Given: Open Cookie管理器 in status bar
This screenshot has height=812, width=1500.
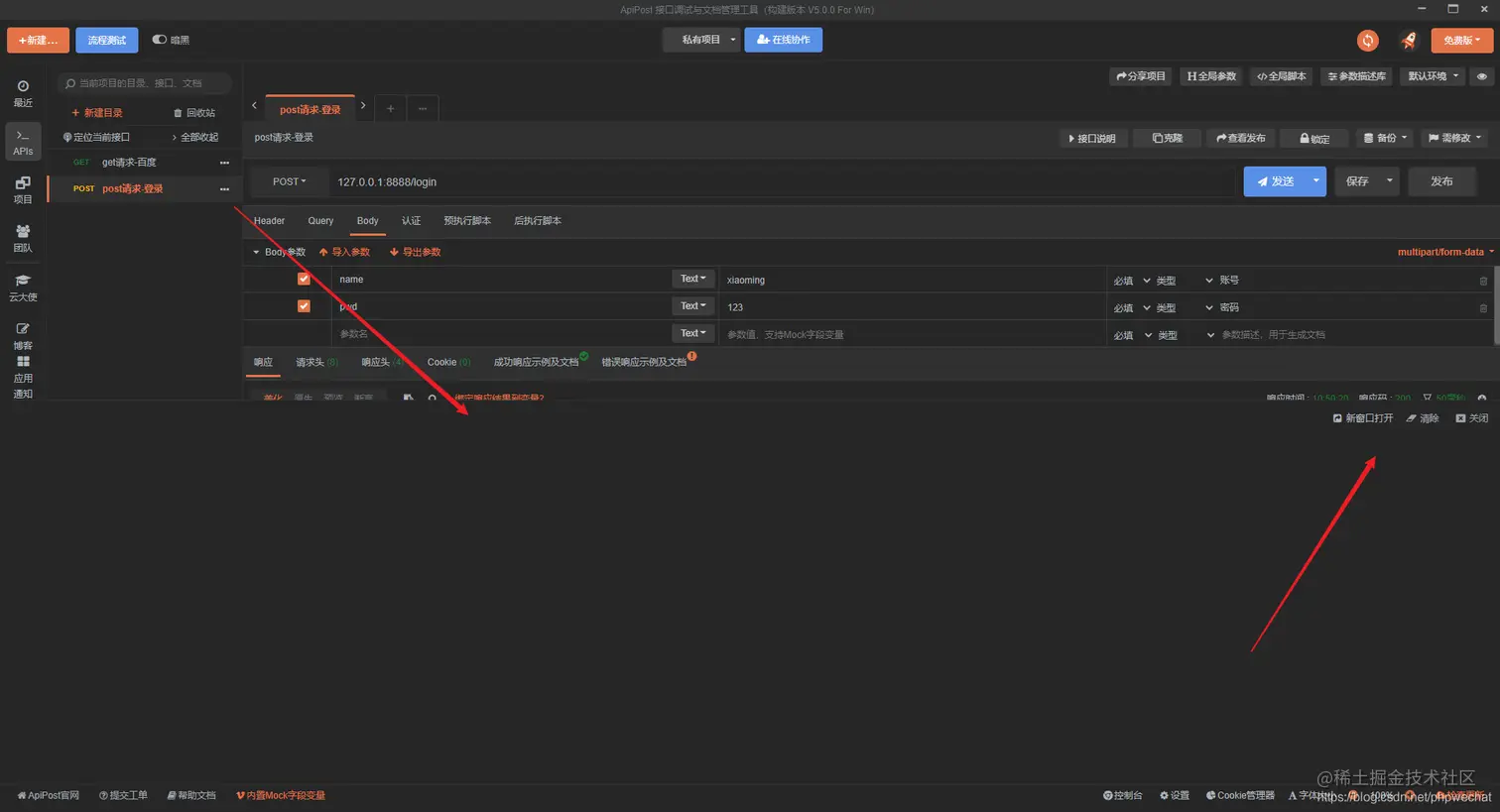Looking at the screenshot, I should pyautogui.click(x=1240, y=795).
